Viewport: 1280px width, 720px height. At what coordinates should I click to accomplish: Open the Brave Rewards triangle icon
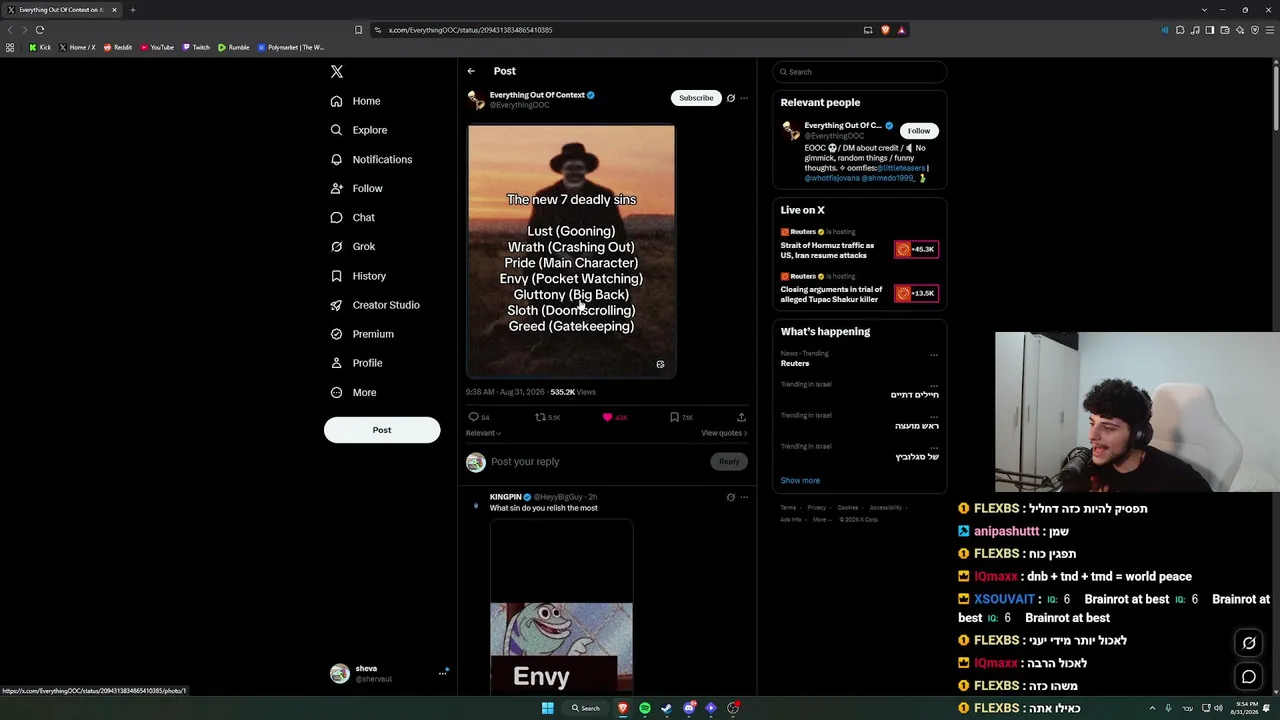pyautogui.click(x=901, y=30)
